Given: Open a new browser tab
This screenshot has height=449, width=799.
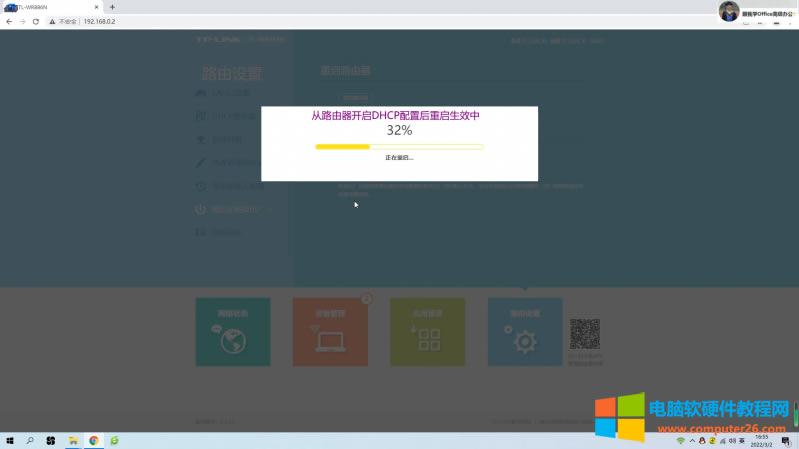Looking at the screenshot, I should coord(112,7).
